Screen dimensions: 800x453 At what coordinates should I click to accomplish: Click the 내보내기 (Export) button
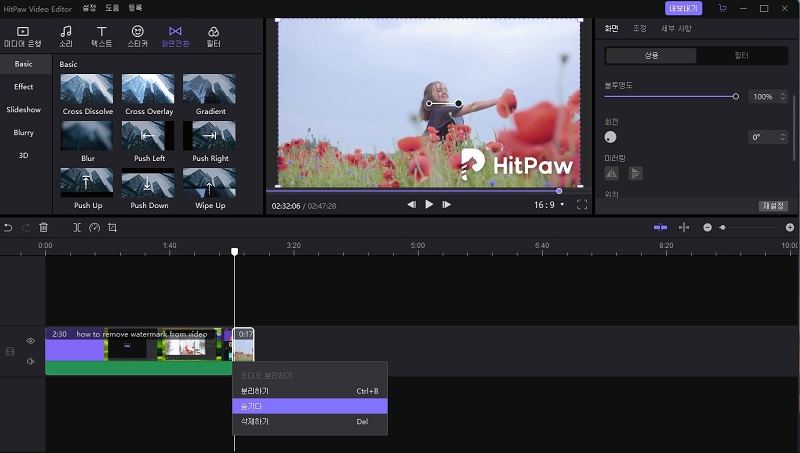(683, 8)
